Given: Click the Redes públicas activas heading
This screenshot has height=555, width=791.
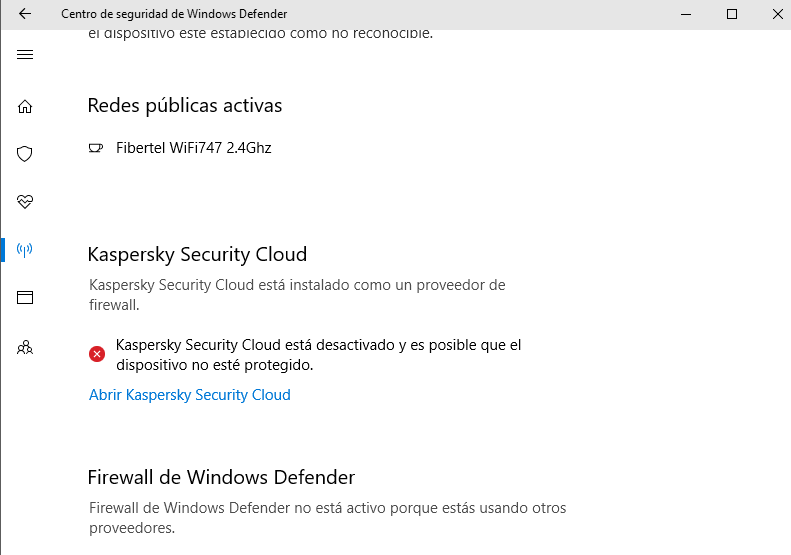Looking at the screenshot, I should 185,105.
